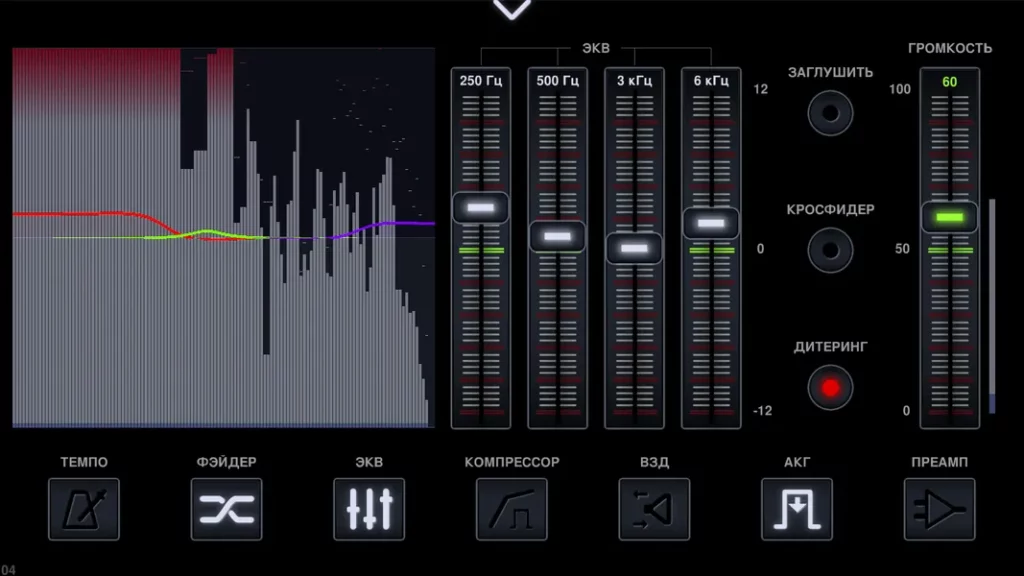Click the 3 кГц slider handle

click(634, 248)
